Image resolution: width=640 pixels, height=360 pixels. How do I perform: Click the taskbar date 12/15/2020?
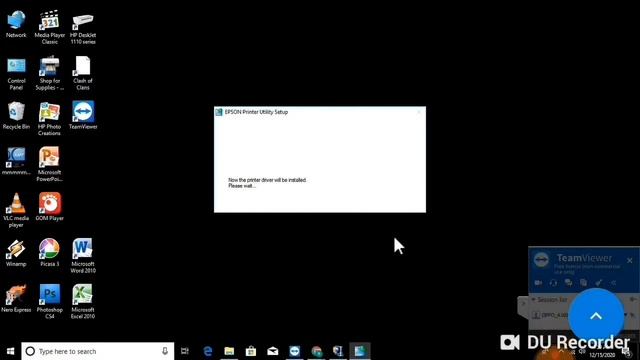pos(602,355)
